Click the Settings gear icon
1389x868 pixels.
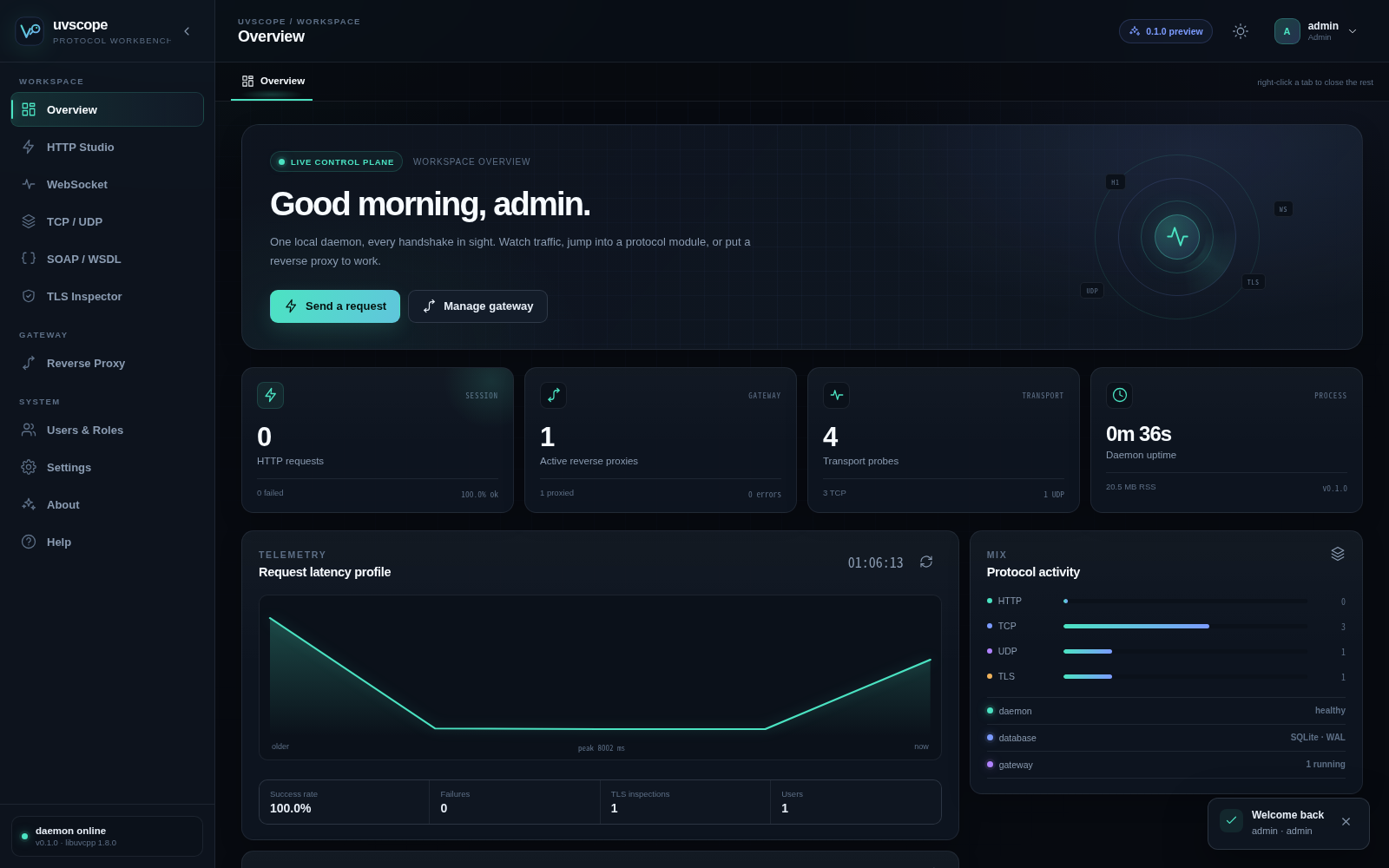pos(29,467)
